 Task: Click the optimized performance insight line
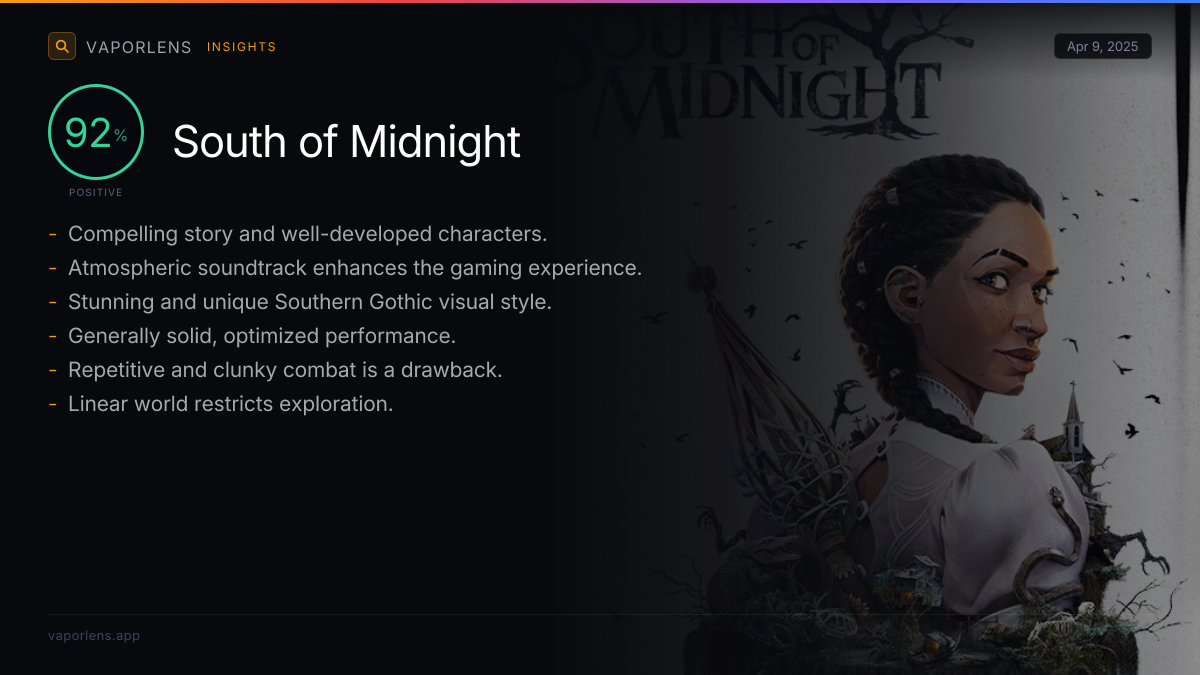[262, 336]
